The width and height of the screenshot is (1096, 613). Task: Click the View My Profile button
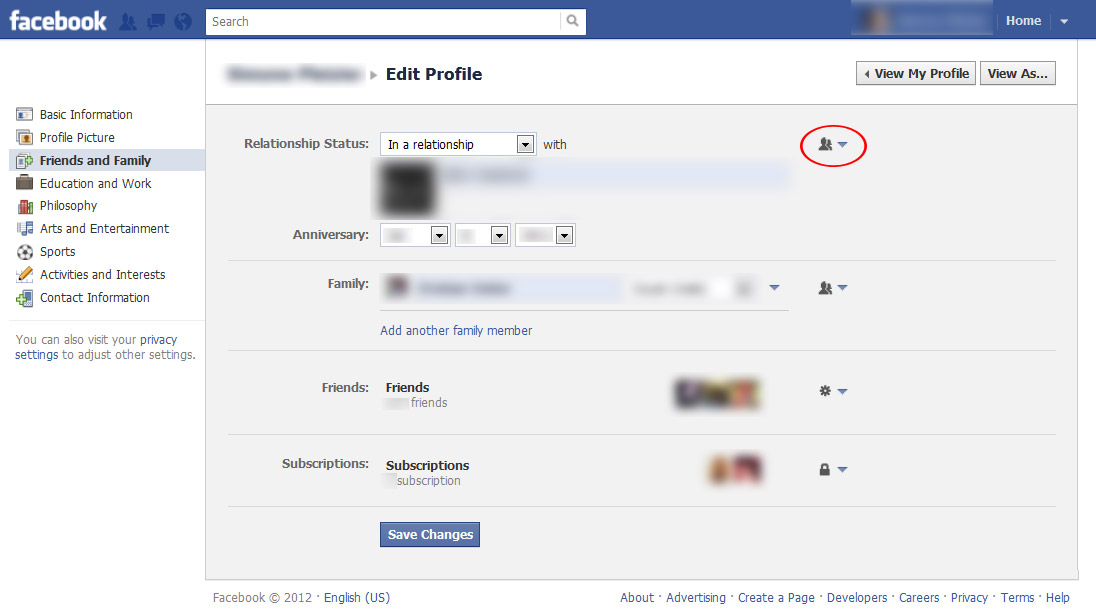click(915, 74)
